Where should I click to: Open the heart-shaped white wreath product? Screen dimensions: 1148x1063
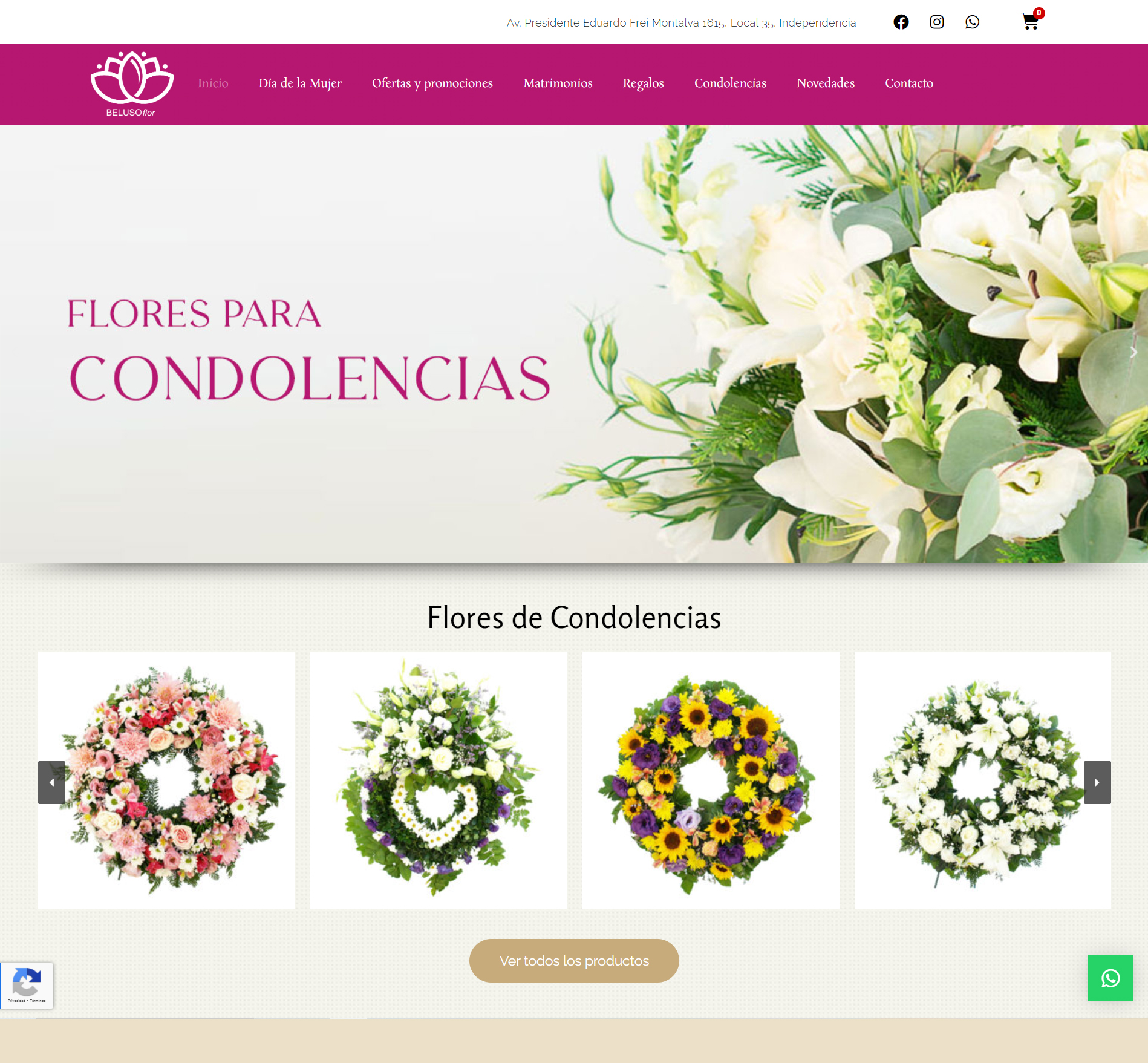pyautogui.click(x=439, y=780)
